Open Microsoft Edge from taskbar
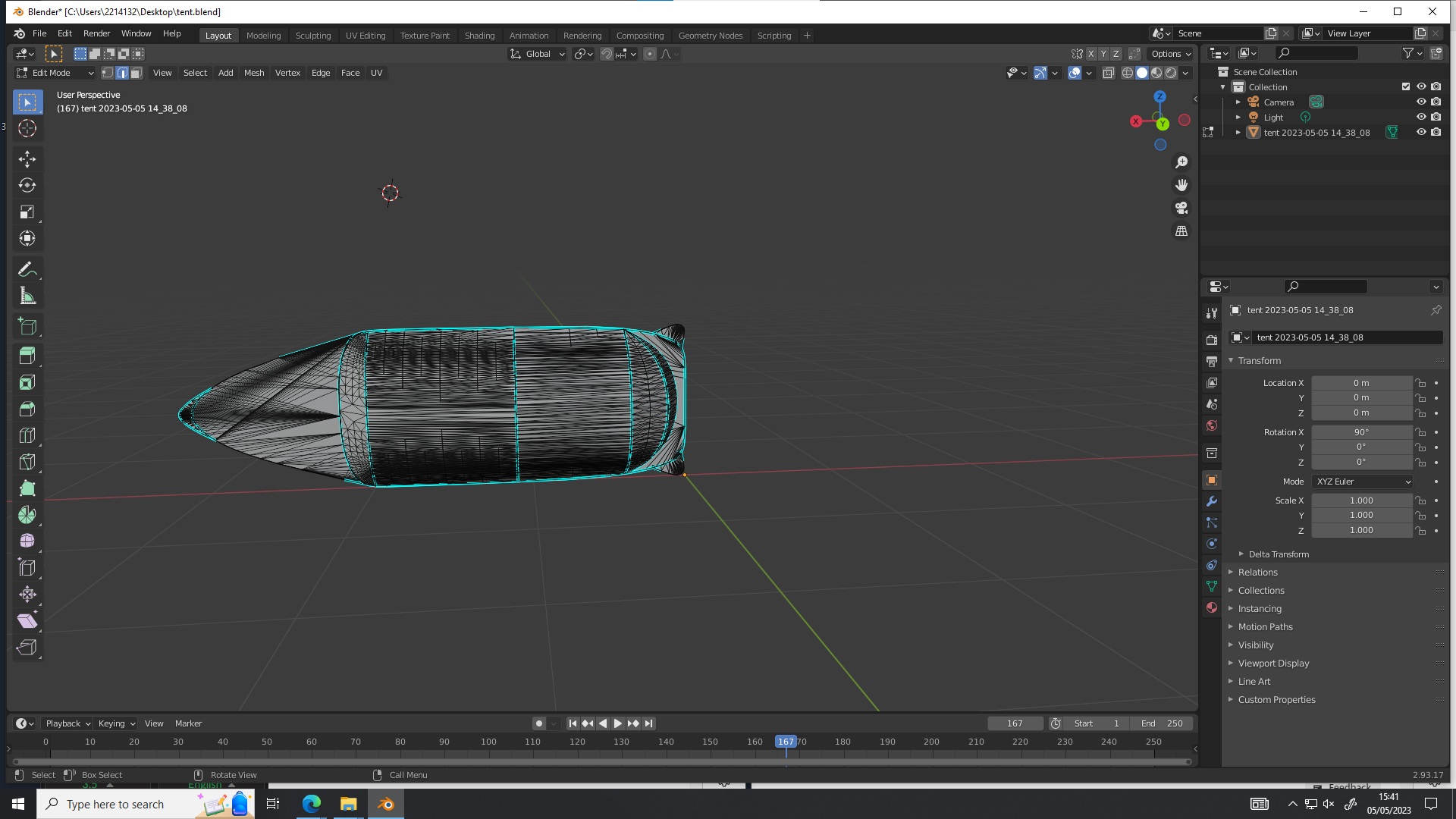This screenshot has width=1456, height=819. tap(312, 804)
